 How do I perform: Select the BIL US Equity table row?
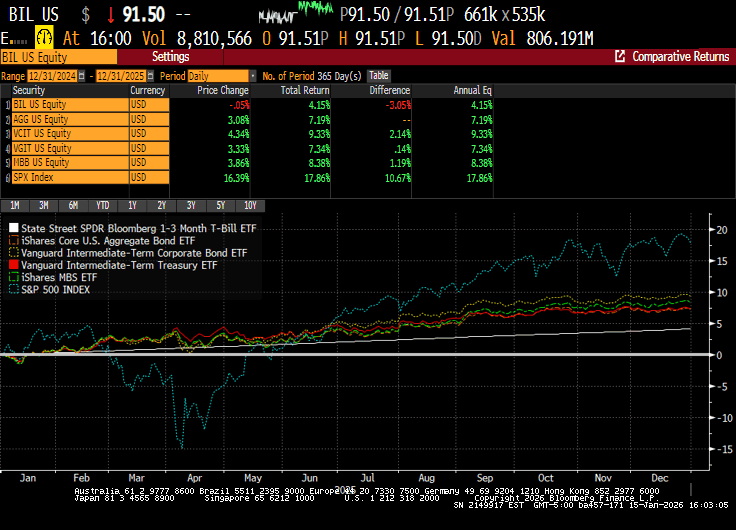(x=247, y=105)
